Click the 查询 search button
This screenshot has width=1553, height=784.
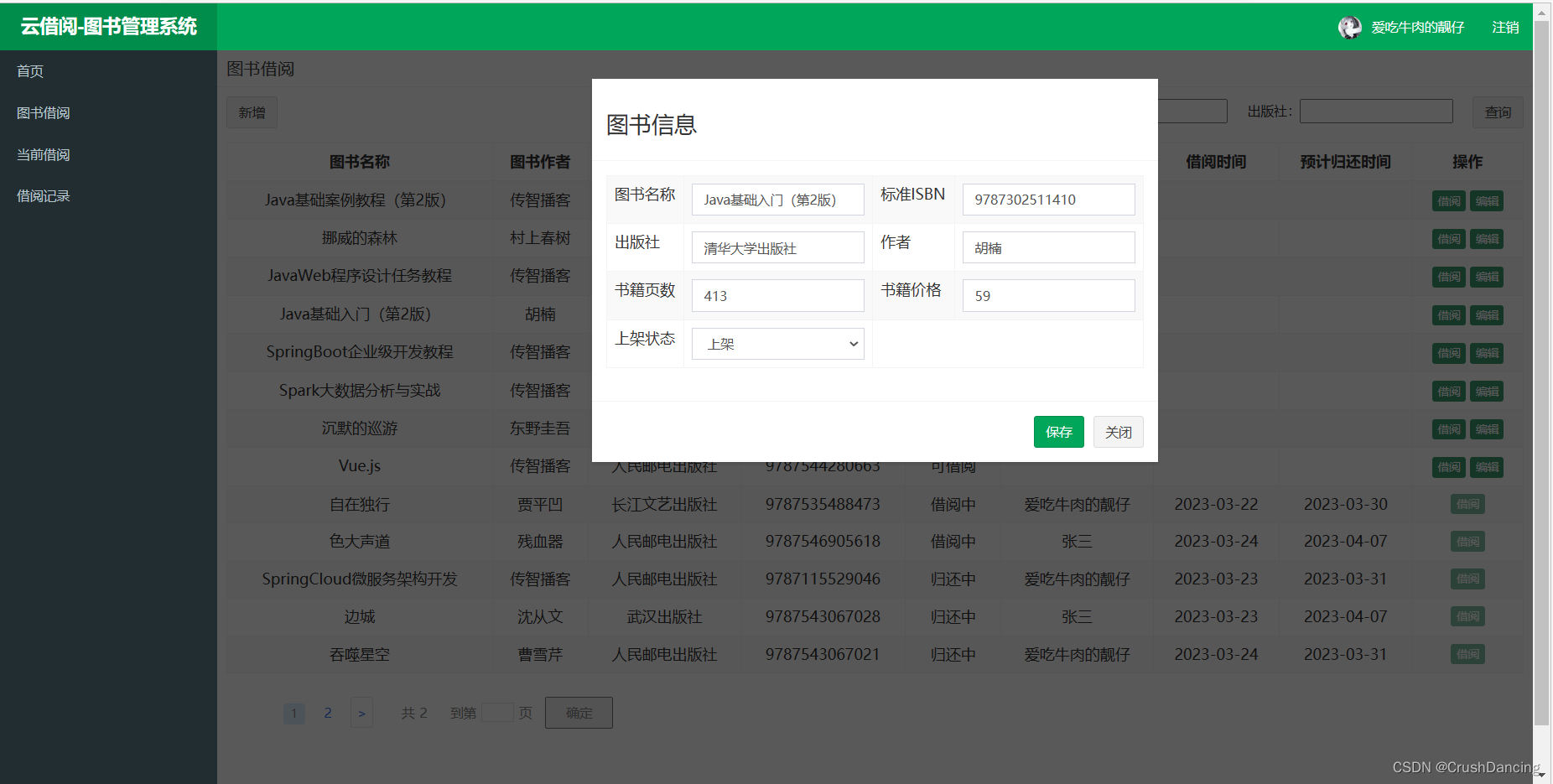1498,112
